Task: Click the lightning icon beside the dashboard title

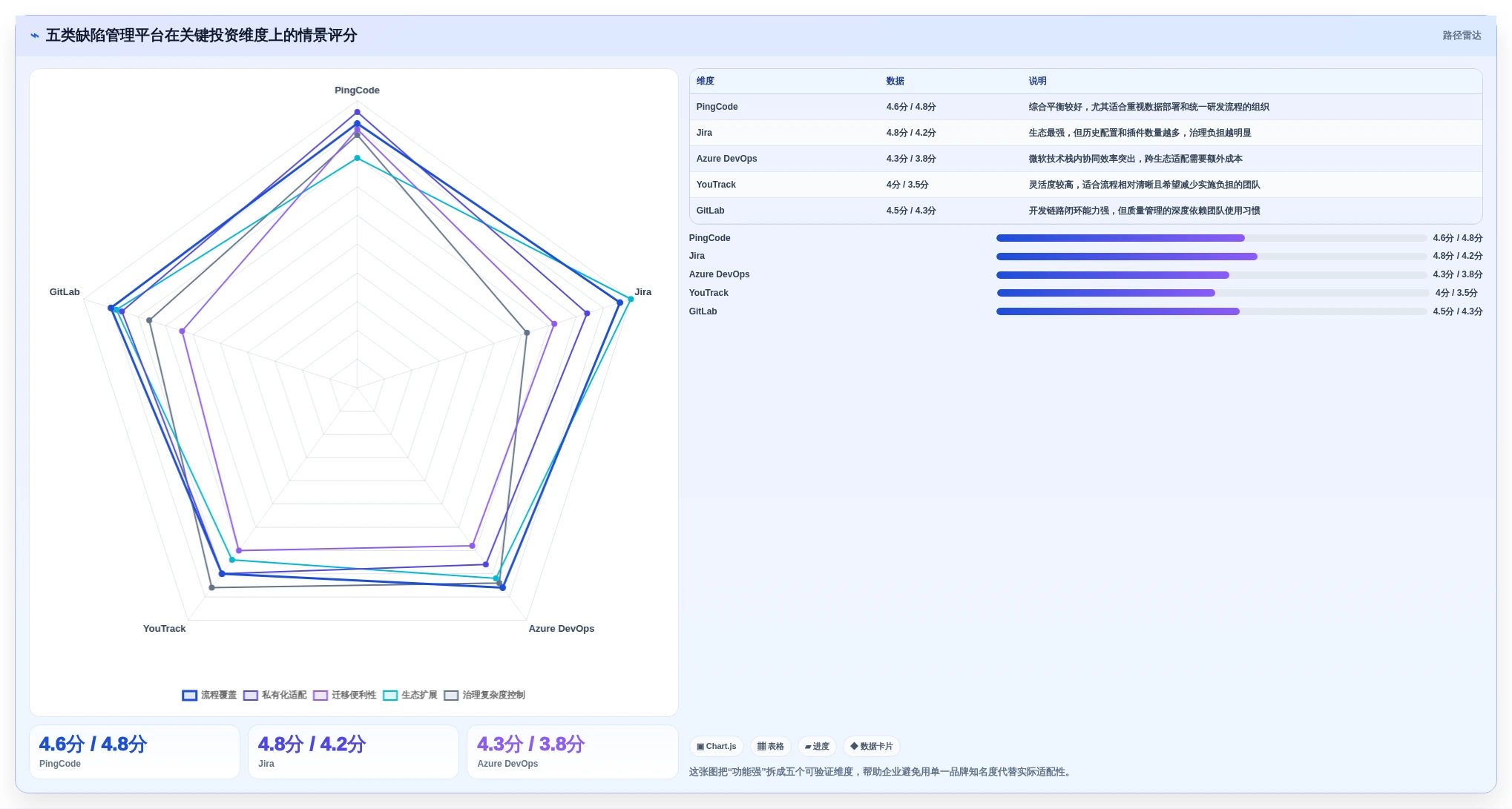Action: coord(35,36)
